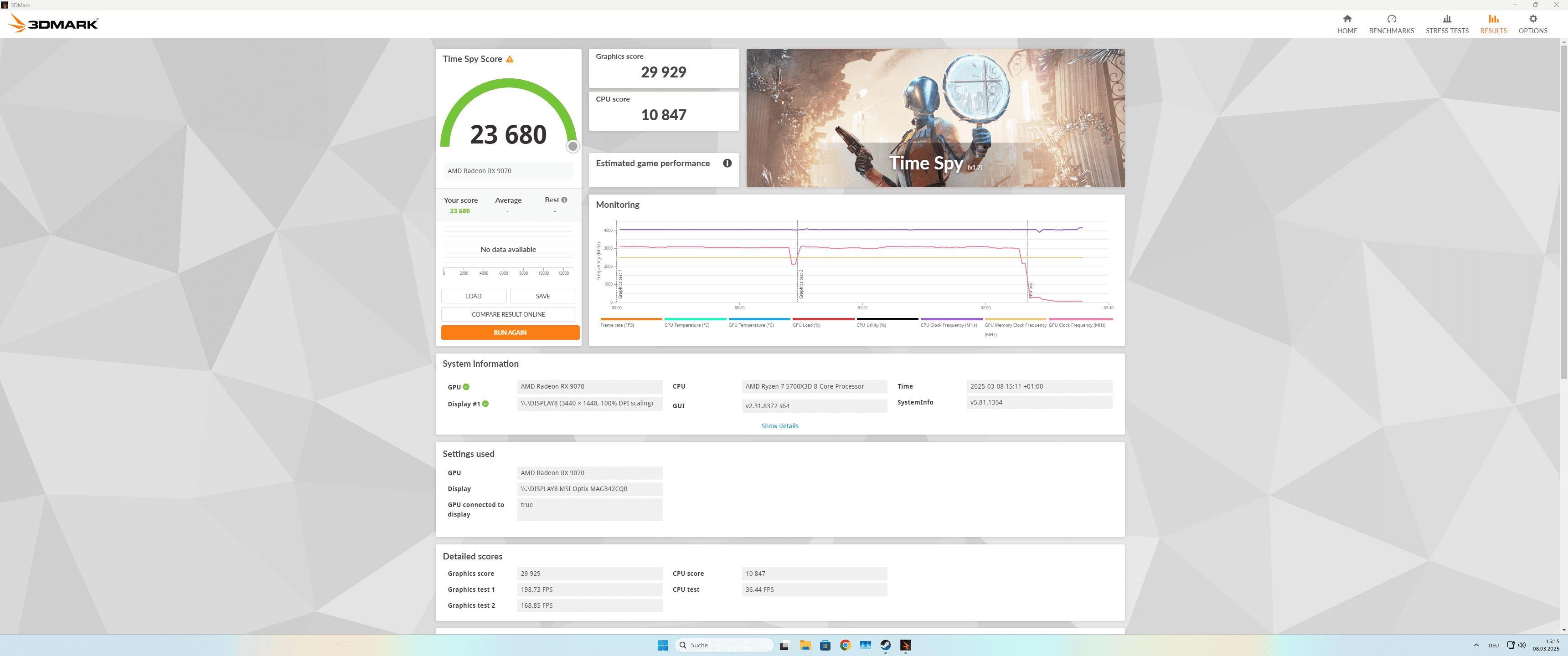The height and width of the screenshot is (656, 1568).
Task: Switch to the Results tab
Action: pos(1492,24)
